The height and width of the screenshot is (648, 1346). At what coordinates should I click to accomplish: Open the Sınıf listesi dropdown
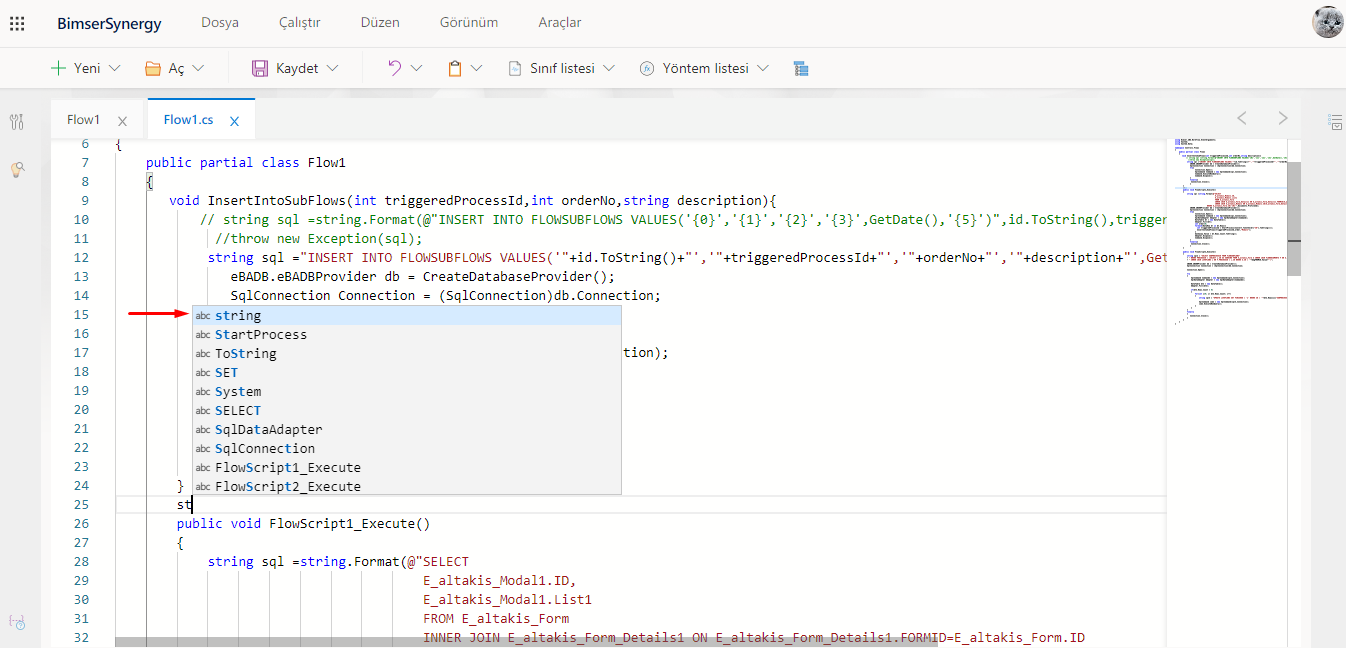click(x=561, y=68)
